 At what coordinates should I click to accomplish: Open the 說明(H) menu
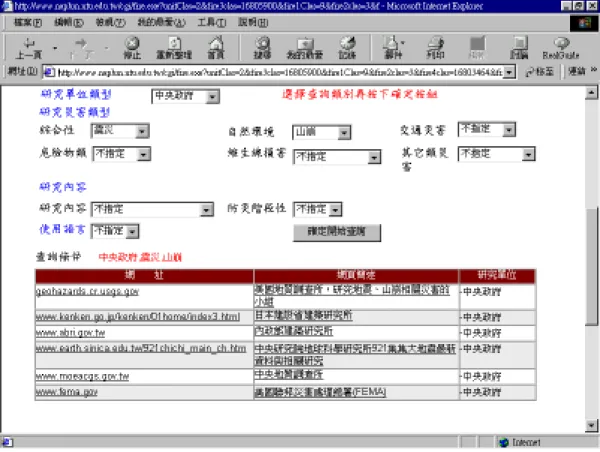(253, 23)
